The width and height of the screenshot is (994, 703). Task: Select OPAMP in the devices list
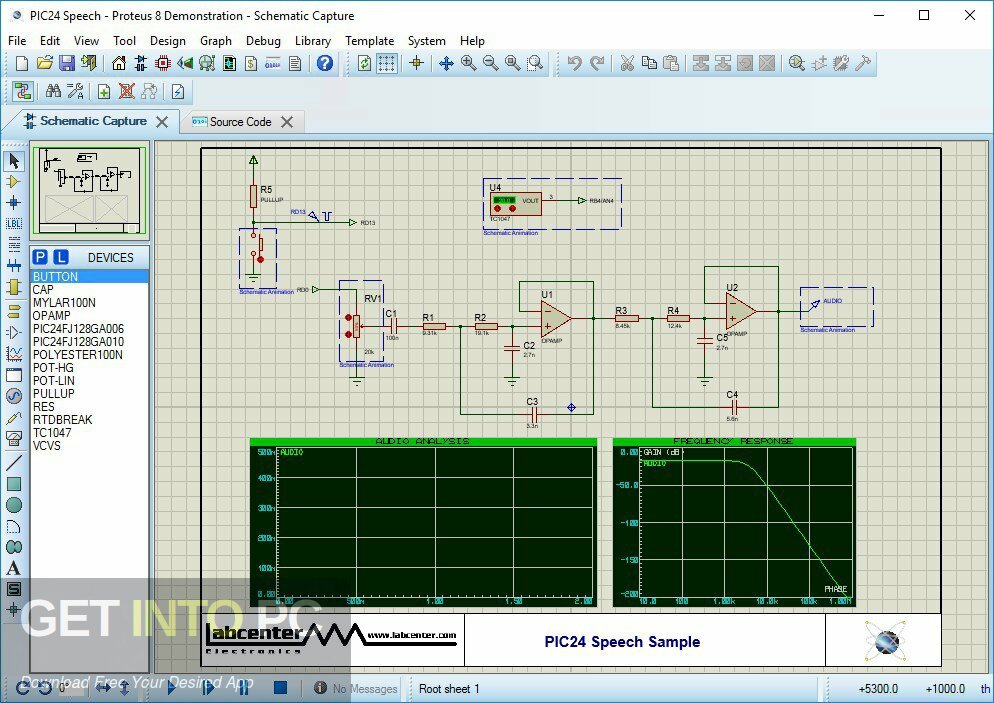point(89,315)
